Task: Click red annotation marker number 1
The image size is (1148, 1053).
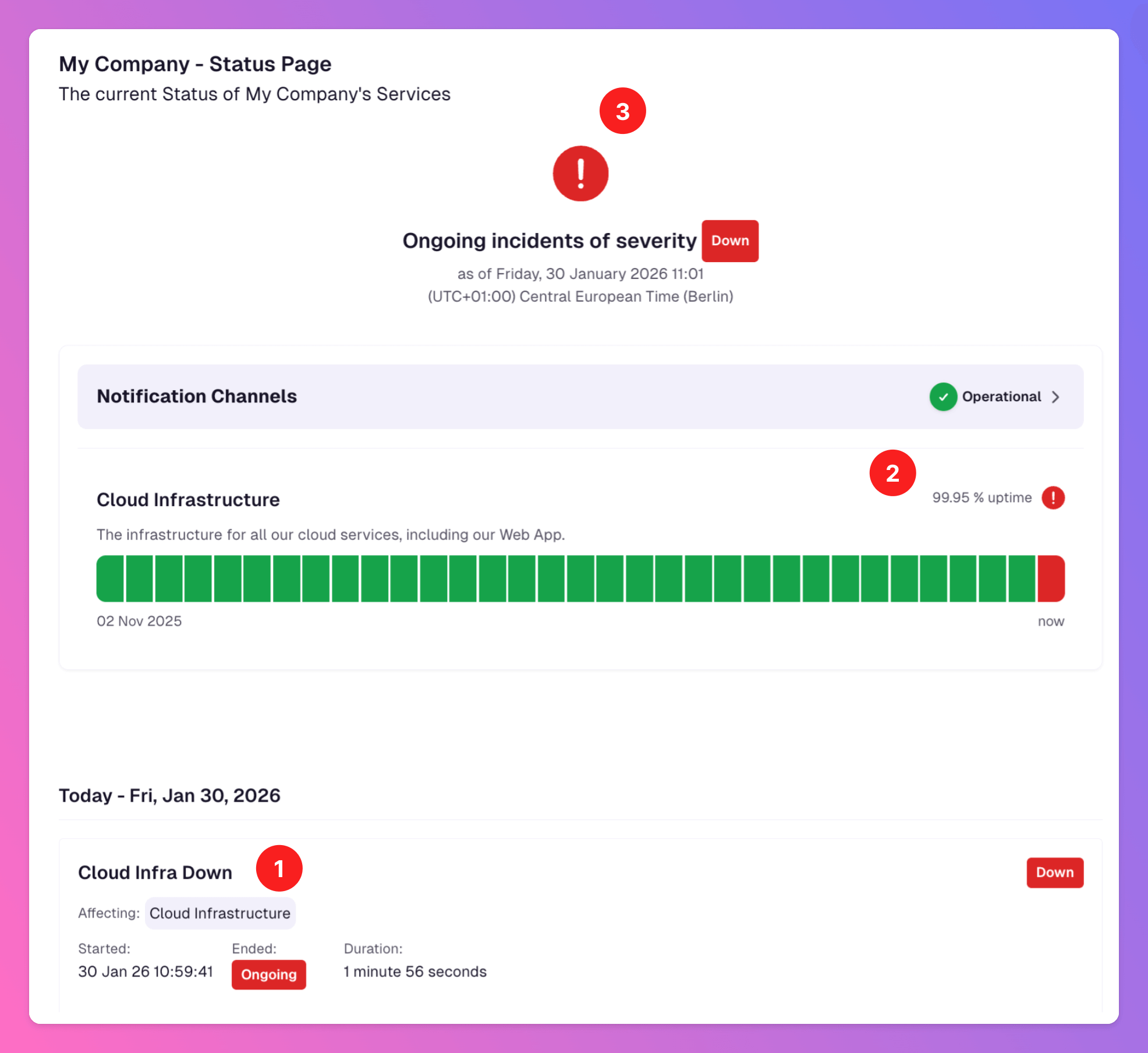Action: pyautogui.click(x=279, y=868)
